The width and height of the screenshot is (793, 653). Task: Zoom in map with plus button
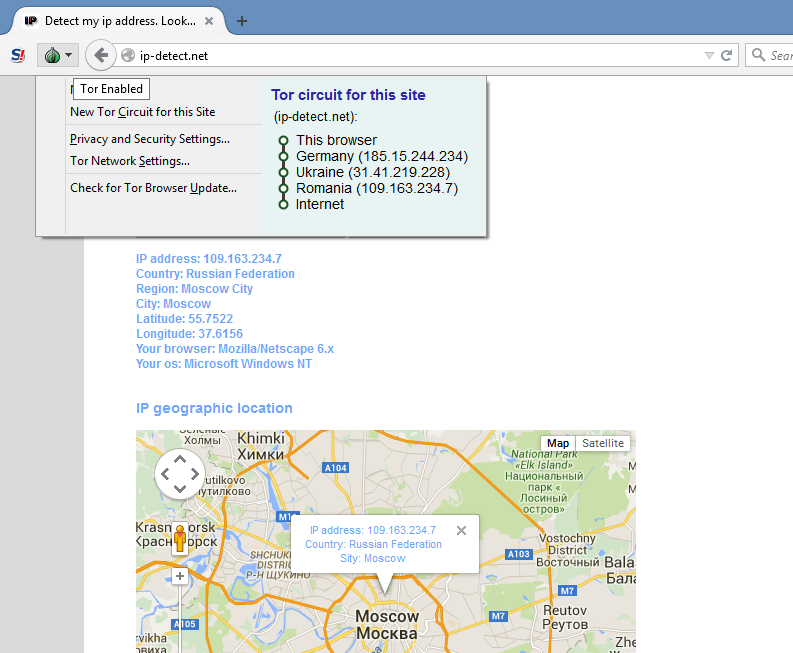[180, 576]
